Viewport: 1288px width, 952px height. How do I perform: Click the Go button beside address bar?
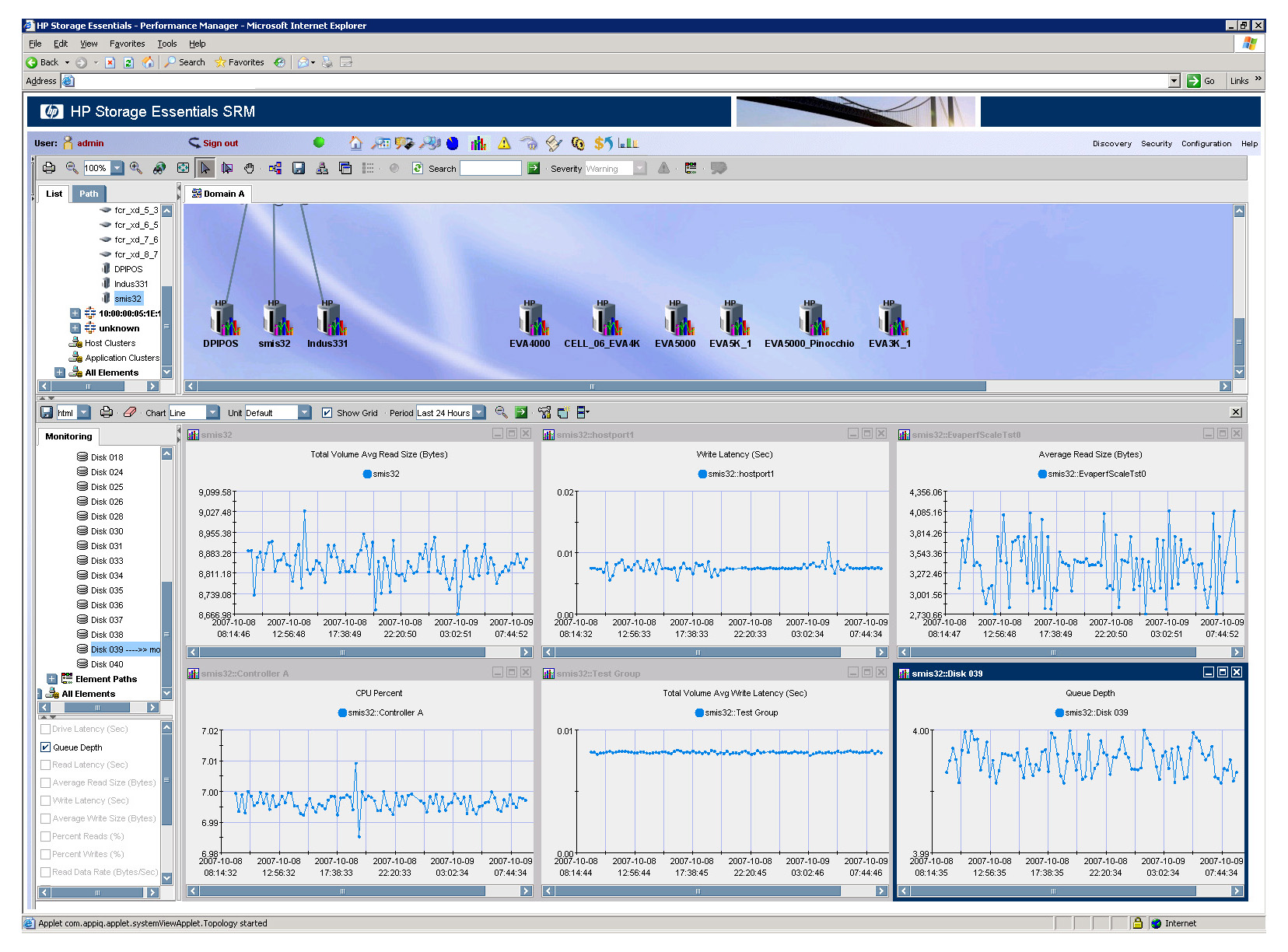pos(1202,81)
